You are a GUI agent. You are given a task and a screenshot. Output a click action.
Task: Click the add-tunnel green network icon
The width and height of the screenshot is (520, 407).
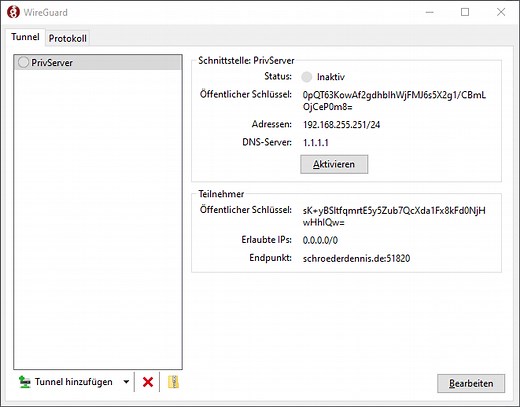point(24,382)
